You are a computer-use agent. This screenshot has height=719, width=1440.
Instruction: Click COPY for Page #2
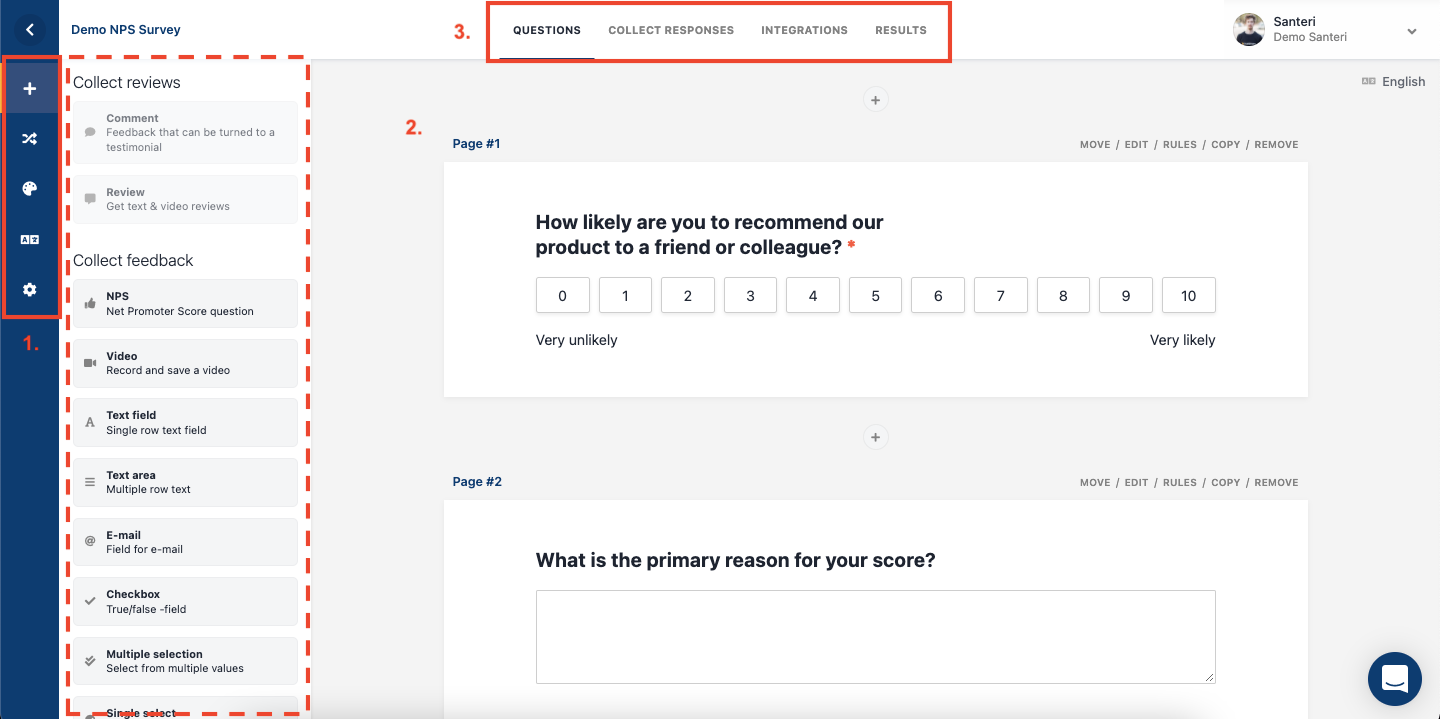click(x=1226, y=483)
